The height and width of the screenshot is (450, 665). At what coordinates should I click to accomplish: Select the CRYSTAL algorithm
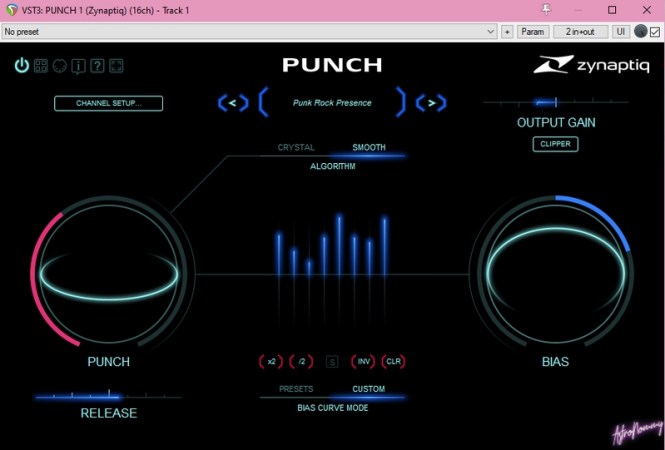click(x=296, y=148)
